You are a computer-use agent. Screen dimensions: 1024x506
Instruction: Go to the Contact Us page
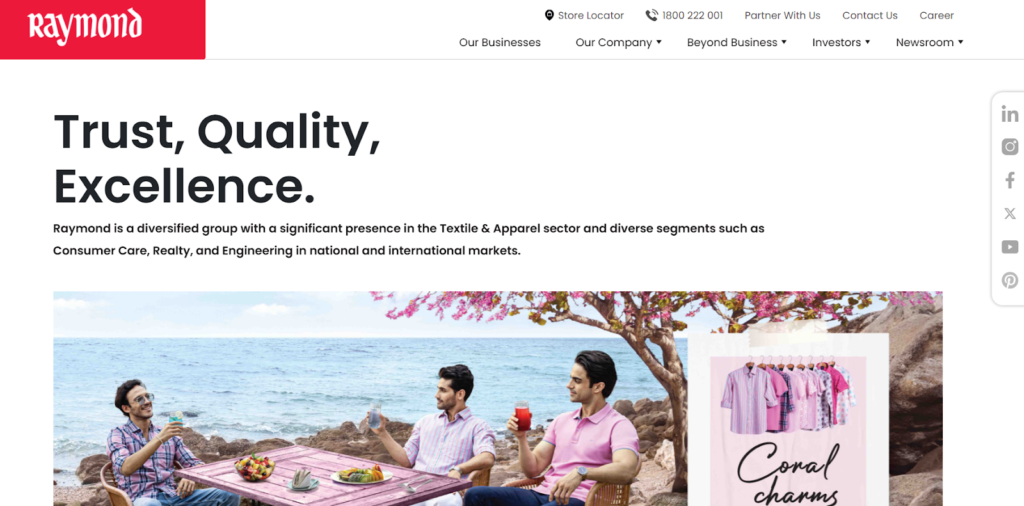tap(870, 15)
